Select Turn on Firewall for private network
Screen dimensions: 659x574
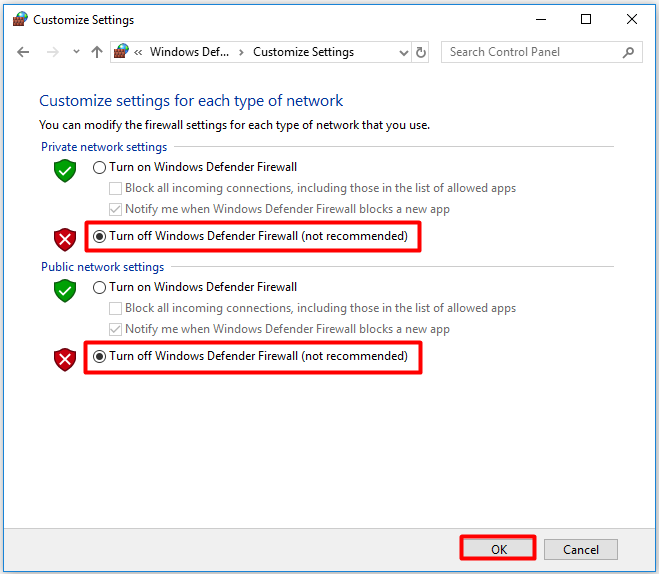(x=100, y=167)
